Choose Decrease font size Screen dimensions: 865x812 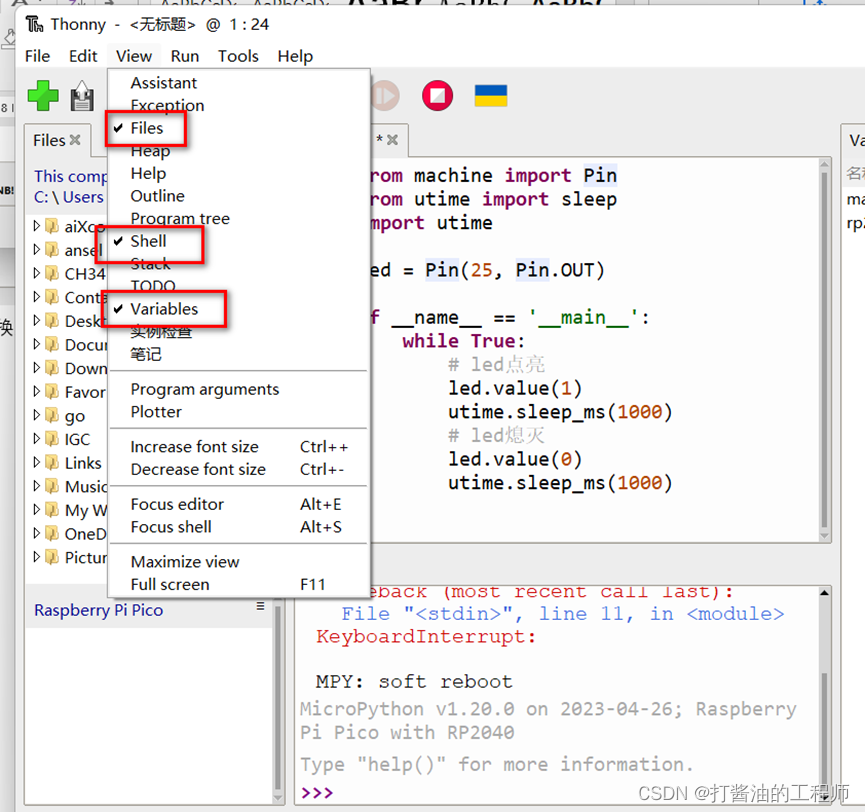tap(239, 469)
